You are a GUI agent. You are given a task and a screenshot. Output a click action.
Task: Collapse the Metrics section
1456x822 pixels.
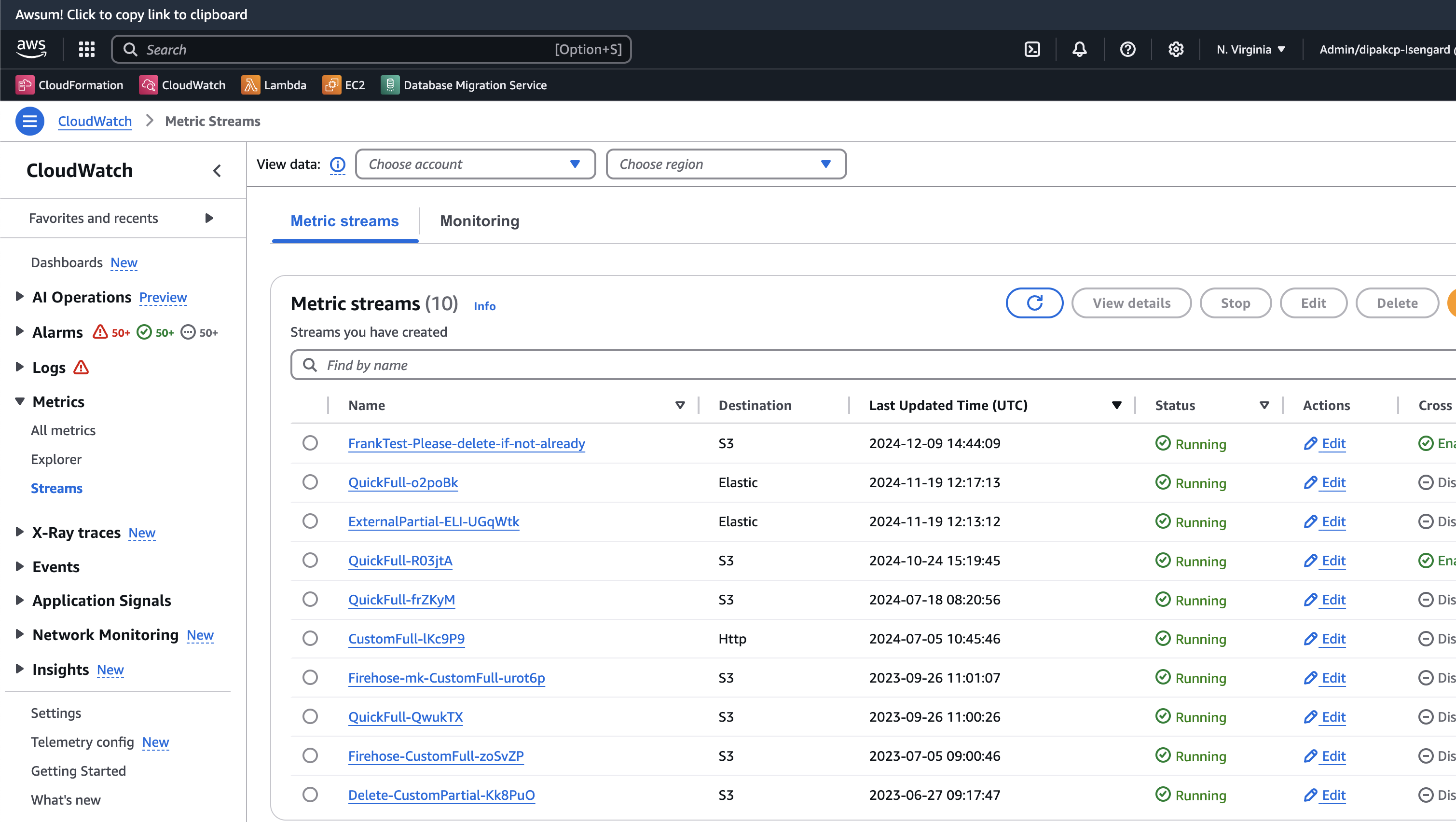pyautogui.click(x=19, y=401)
